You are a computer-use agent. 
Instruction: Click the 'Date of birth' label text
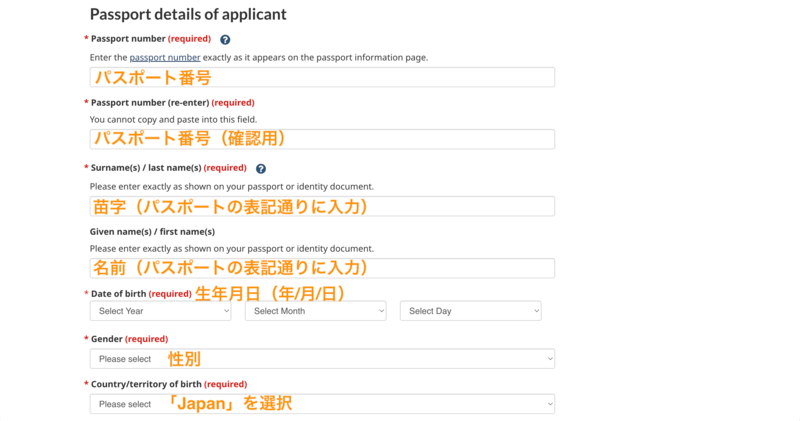point(118,294)
